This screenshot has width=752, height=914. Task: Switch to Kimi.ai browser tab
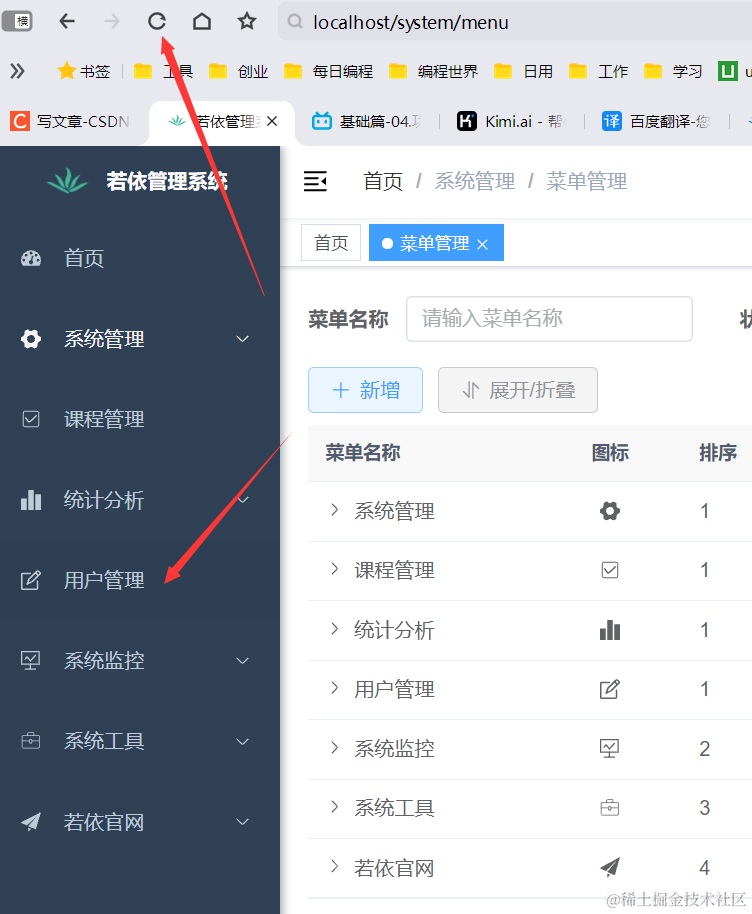coord(510,122)
